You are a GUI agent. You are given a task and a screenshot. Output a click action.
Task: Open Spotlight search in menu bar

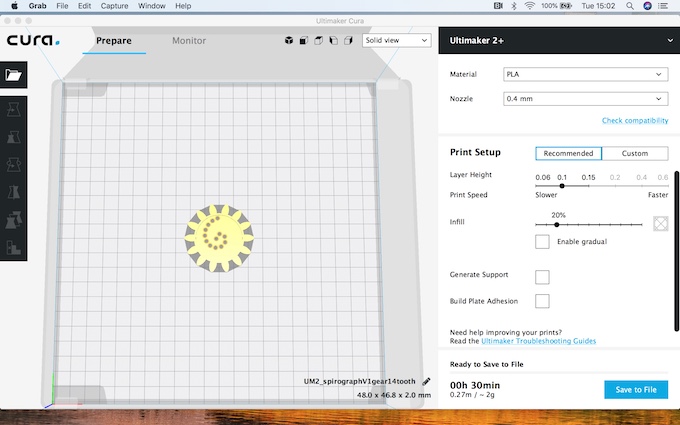630,6
